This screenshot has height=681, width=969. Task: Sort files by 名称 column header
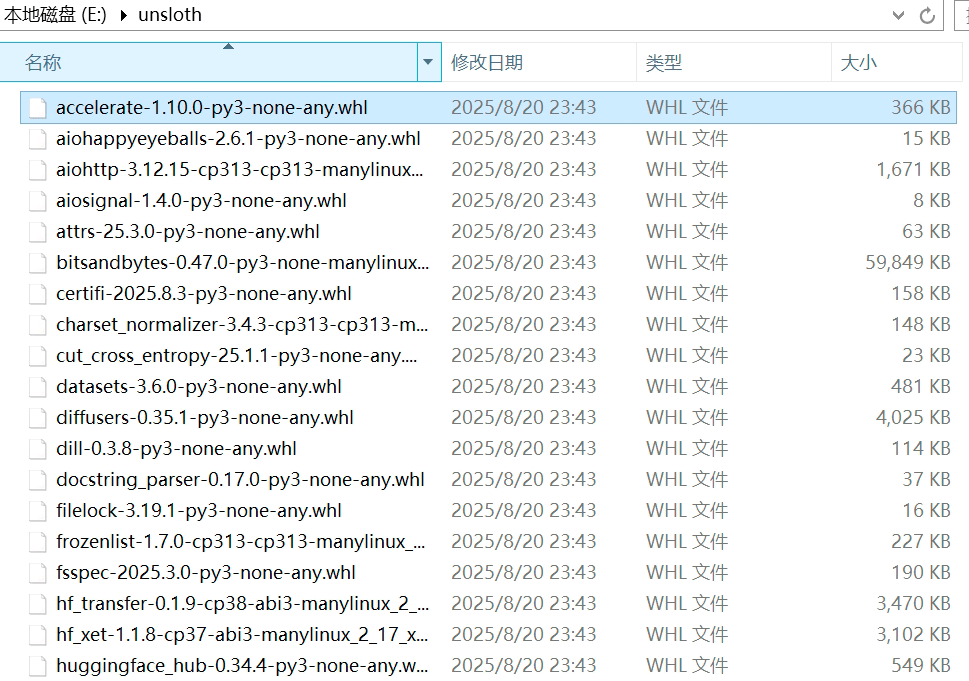pos(209,62)
